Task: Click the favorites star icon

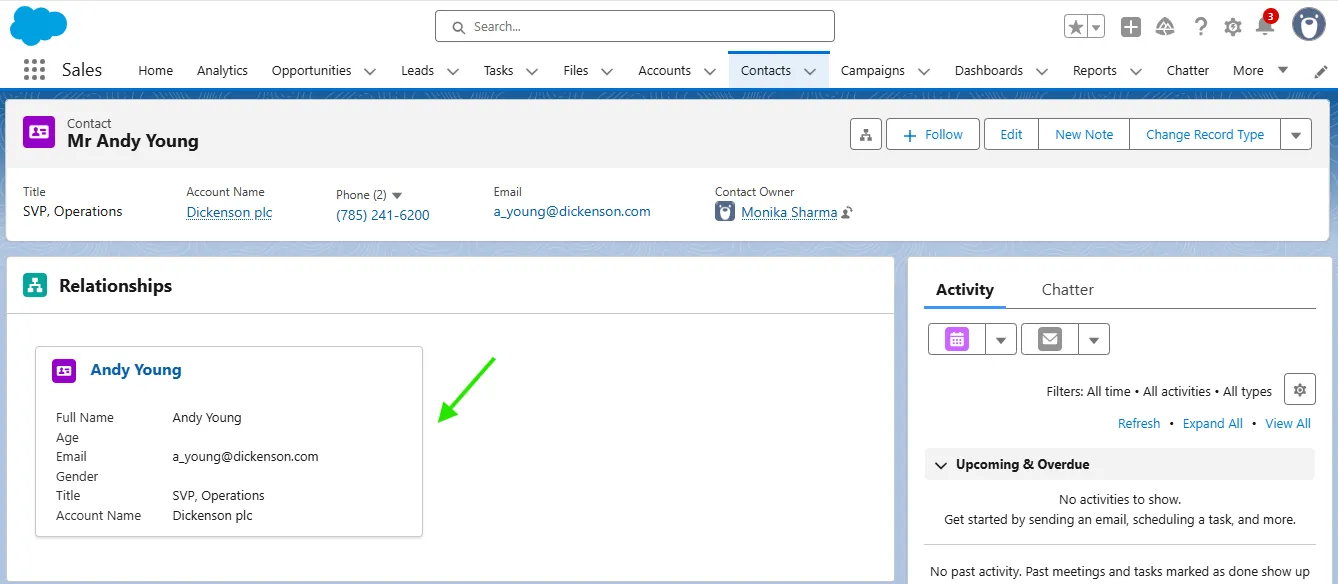Action: click(x=1076, y=27)
